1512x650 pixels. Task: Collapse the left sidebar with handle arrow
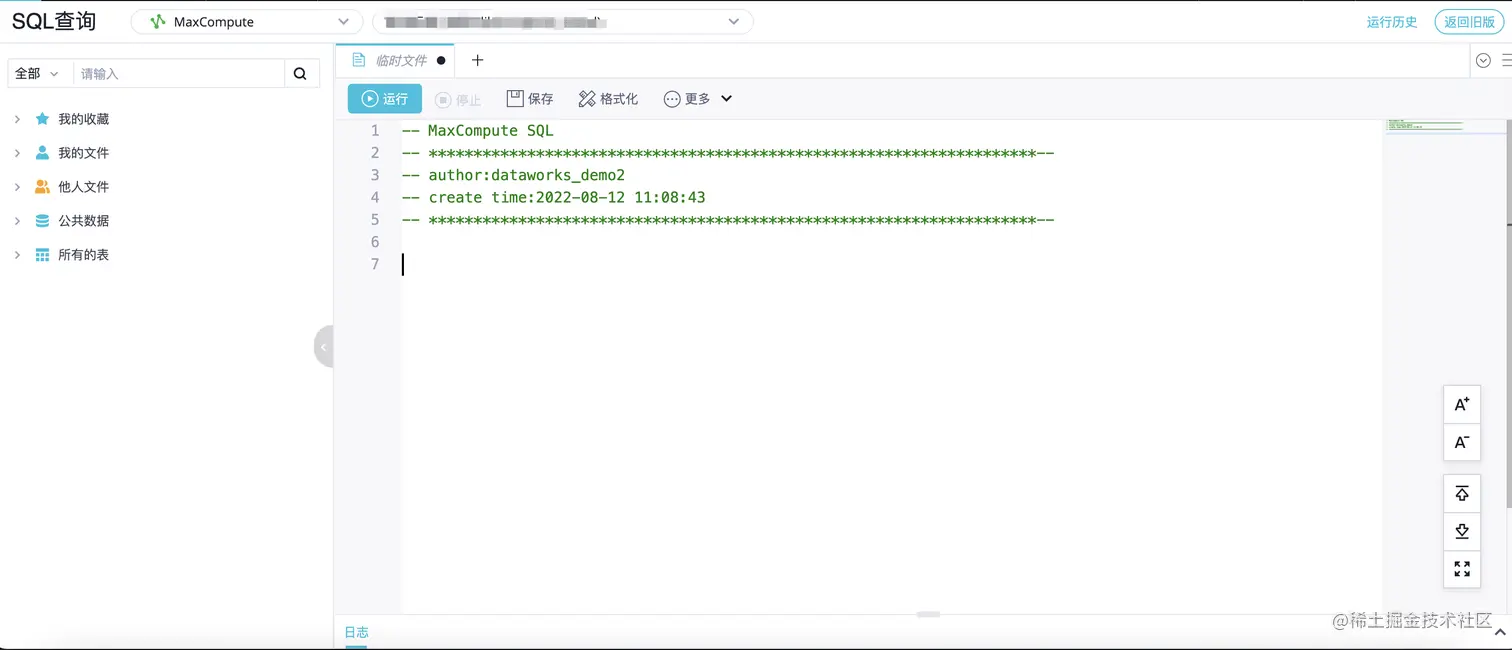[x=323, y=347]
